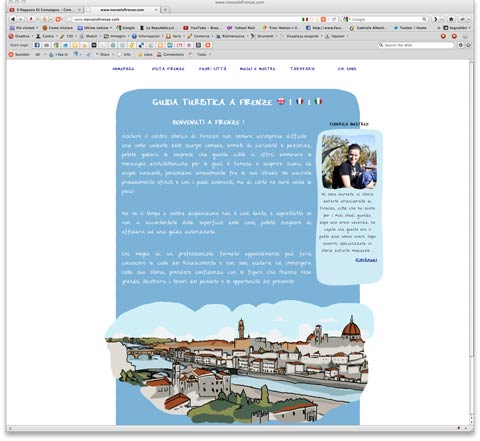Select the English flag language icon
The image size is (480, 441).
[x=281, y=101]
